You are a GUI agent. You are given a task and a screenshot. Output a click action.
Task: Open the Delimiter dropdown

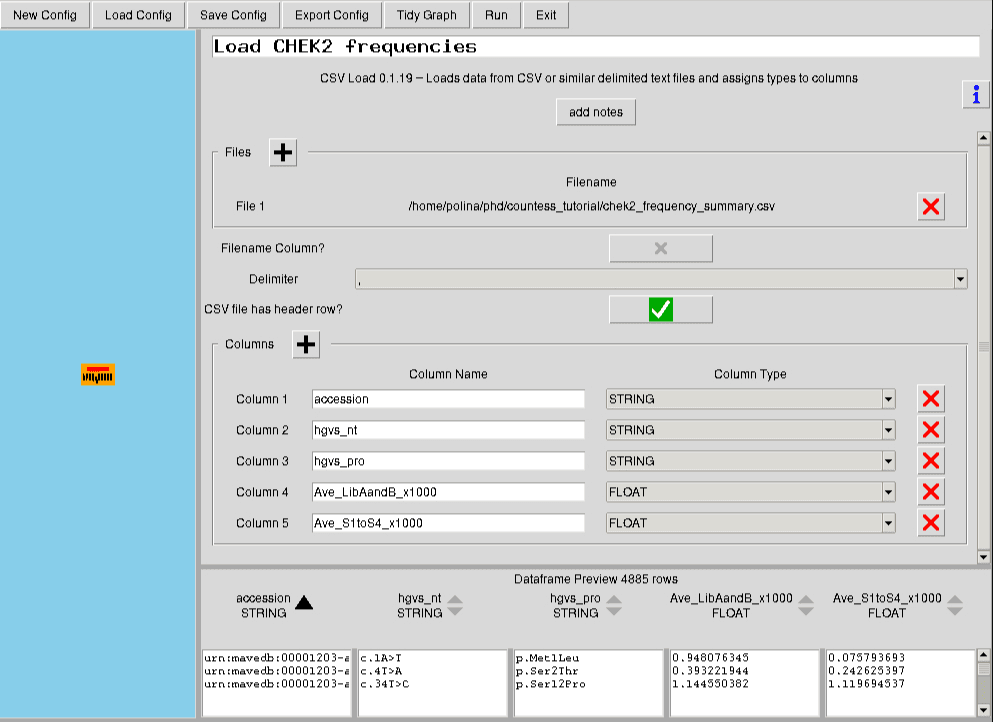[x=961, y=279]
